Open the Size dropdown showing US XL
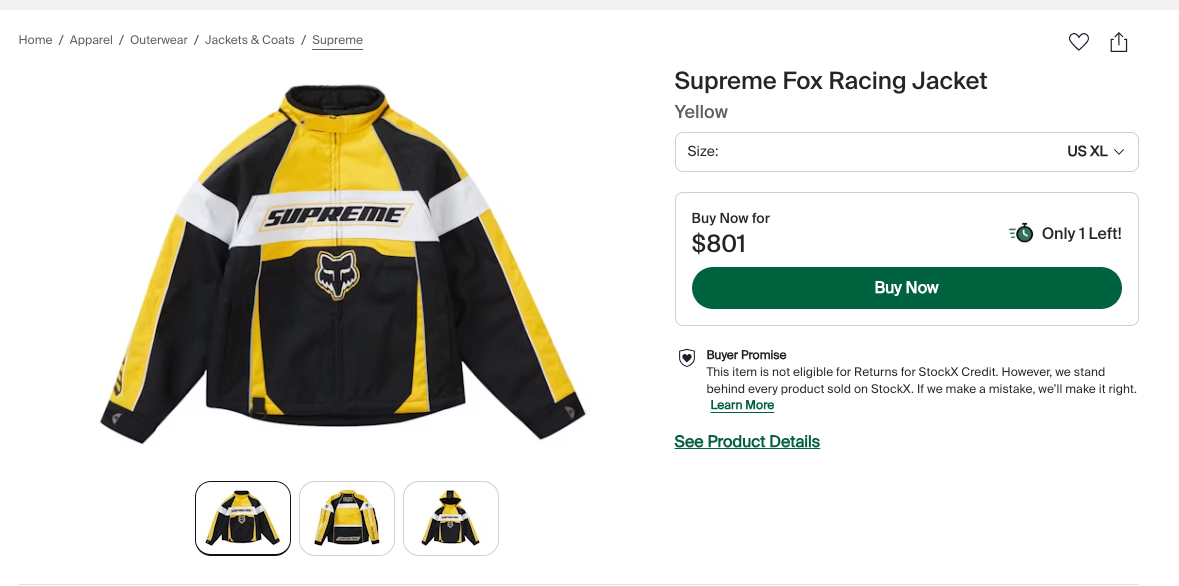Image resolution: width=1179 pixels, height=586 pixels. click(906, 151)
